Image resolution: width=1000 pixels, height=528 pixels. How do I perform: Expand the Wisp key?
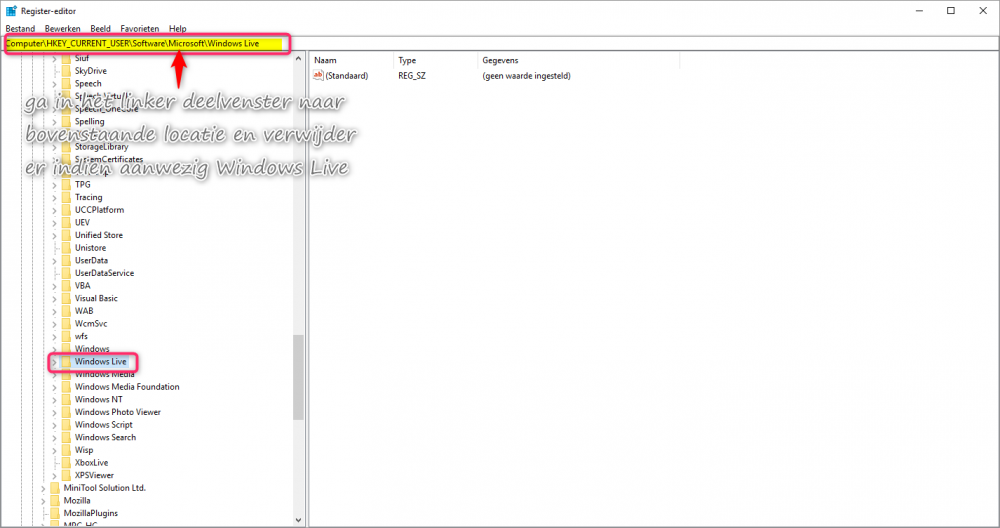pyautogui.click(x=54, y=450)
